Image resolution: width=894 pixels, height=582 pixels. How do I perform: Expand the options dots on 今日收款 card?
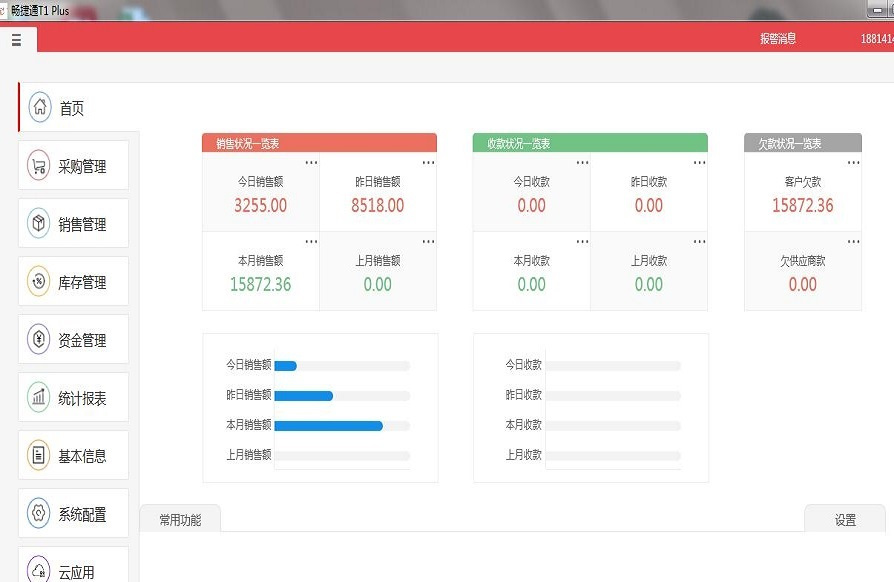[582, 163]
